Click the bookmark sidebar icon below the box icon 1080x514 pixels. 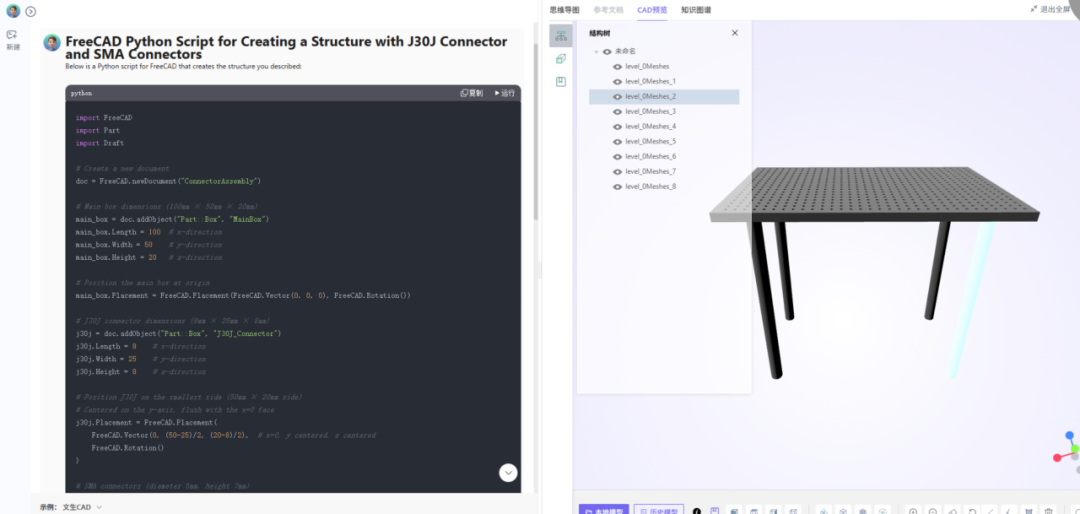tap(561, 81)
